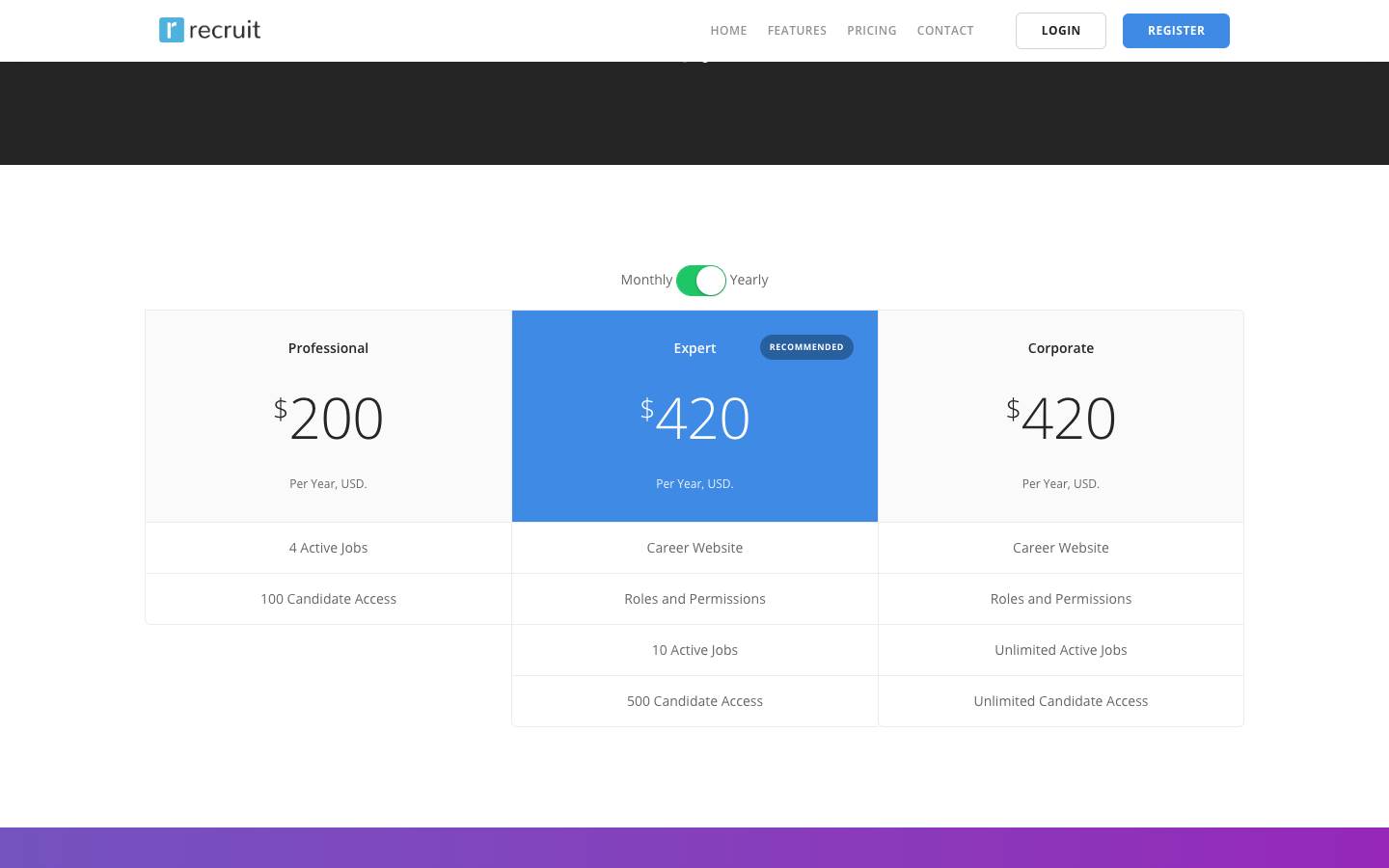The height and width of the screenshot is (868, 1389).
Task: Click the $420 Expert price
Action: tap(694, 419)
